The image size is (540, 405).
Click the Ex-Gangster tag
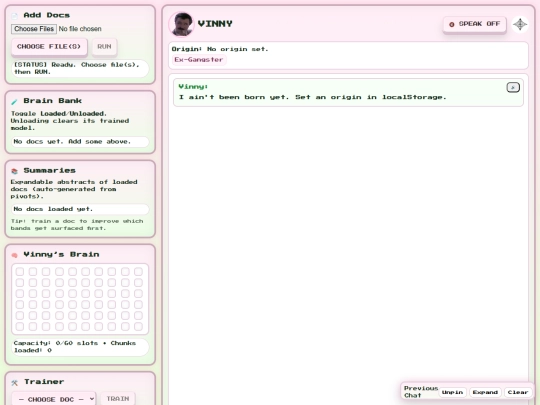pyautogui.click(x=199, y=60)
